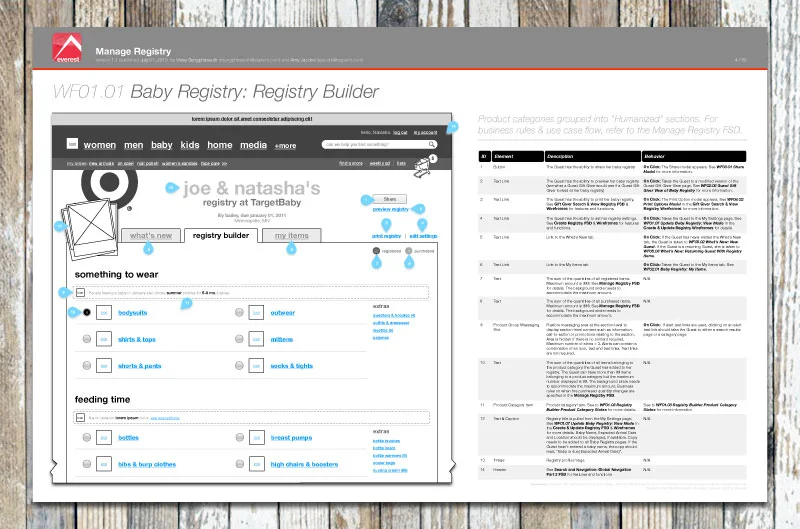This screenshot has width=800, height=529.
Task: Open the breast pumps link
Action: point(291,438)
